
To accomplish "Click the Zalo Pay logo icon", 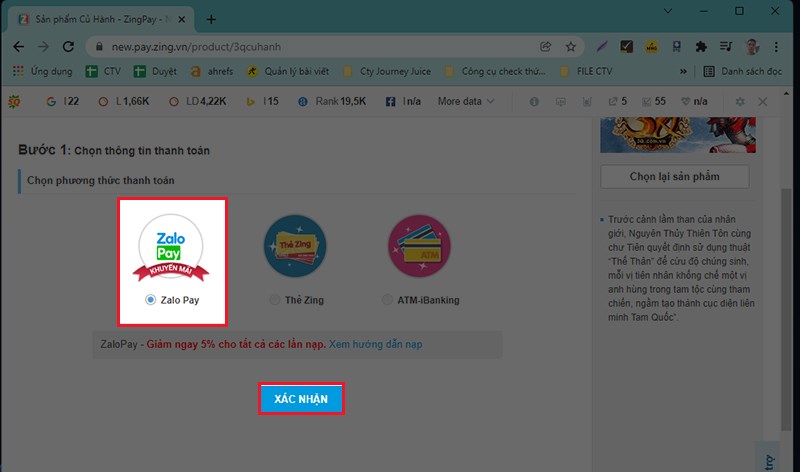I will pos(171,247).
